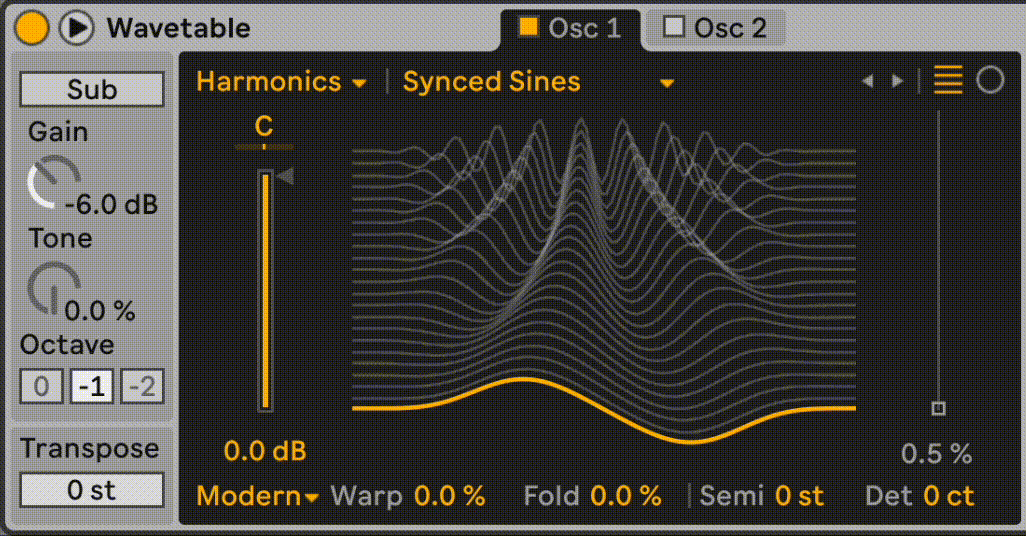Viewport: 1026px width, 536px height.
Task: Select next wavetable with right arrow
Action: [897, 82]
